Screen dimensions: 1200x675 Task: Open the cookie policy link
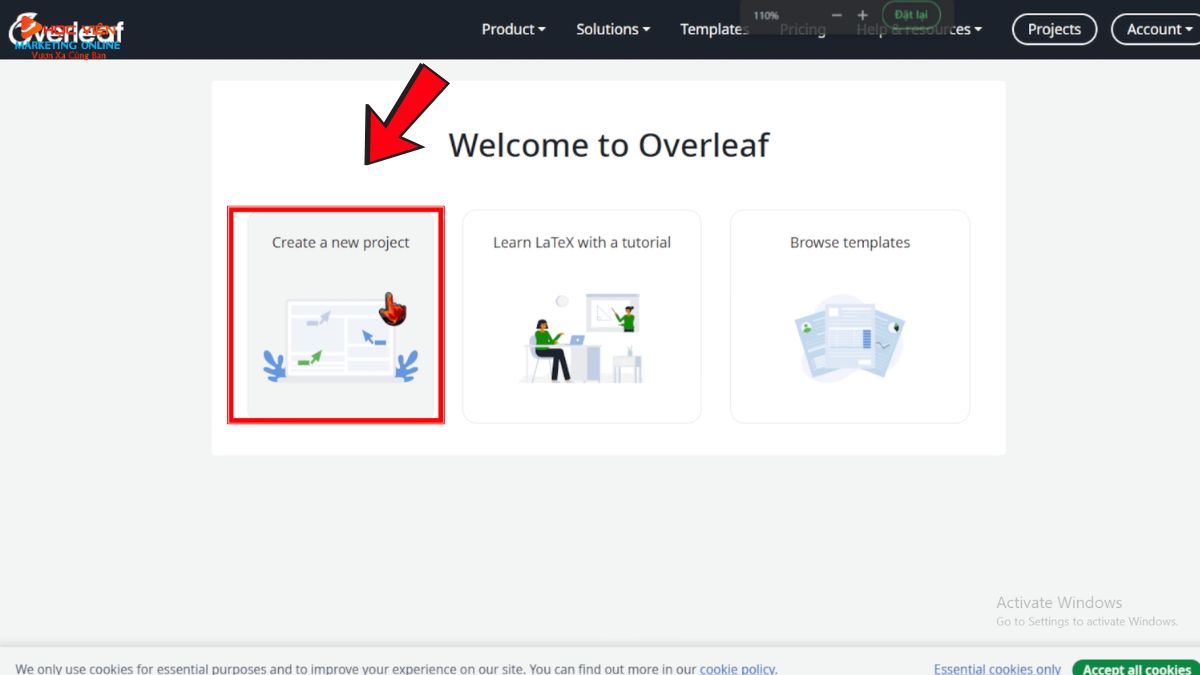coord(738,668)
